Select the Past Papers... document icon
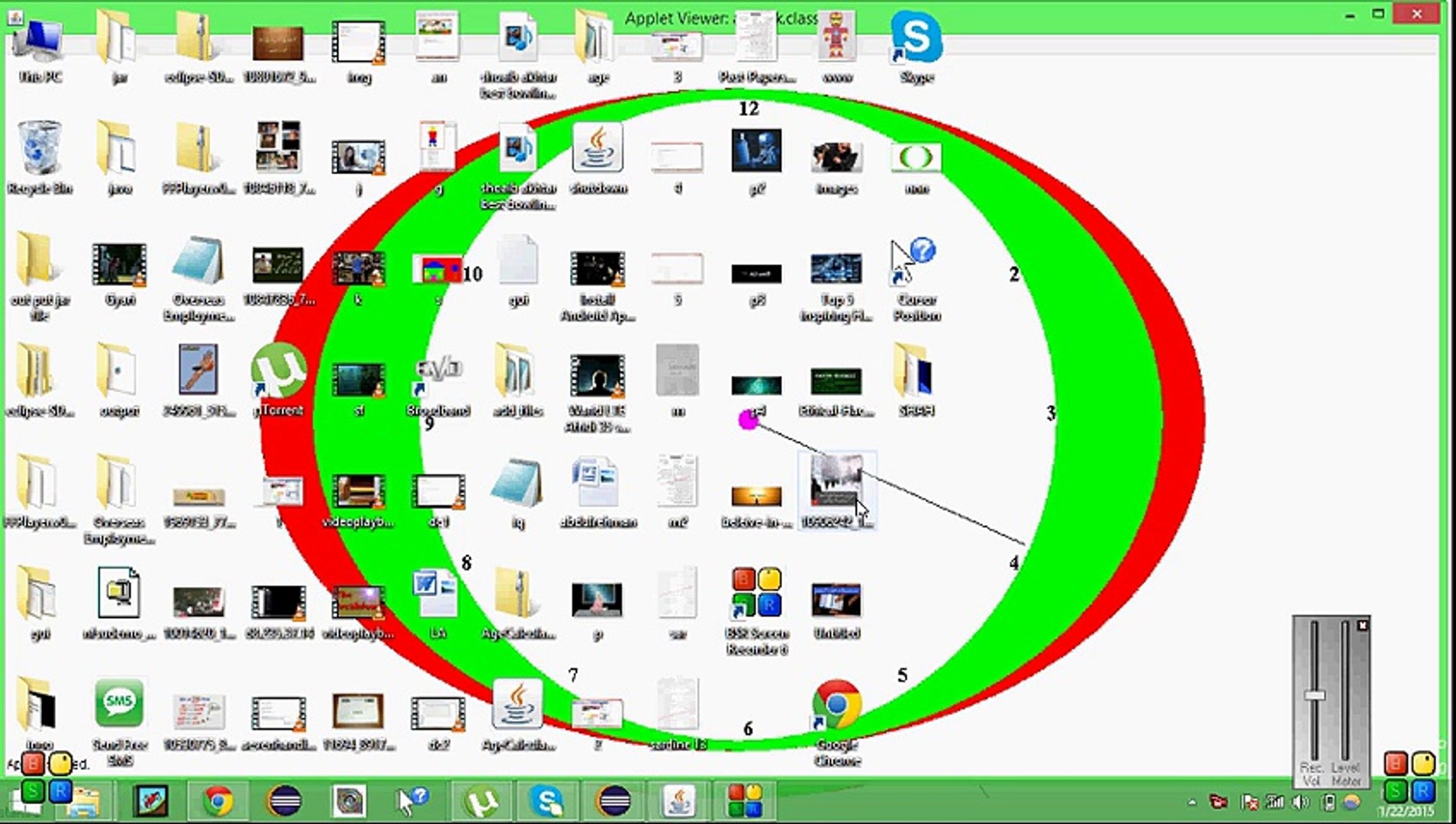The width and height of the screenshot is (1456, 824). pos(757,47)
